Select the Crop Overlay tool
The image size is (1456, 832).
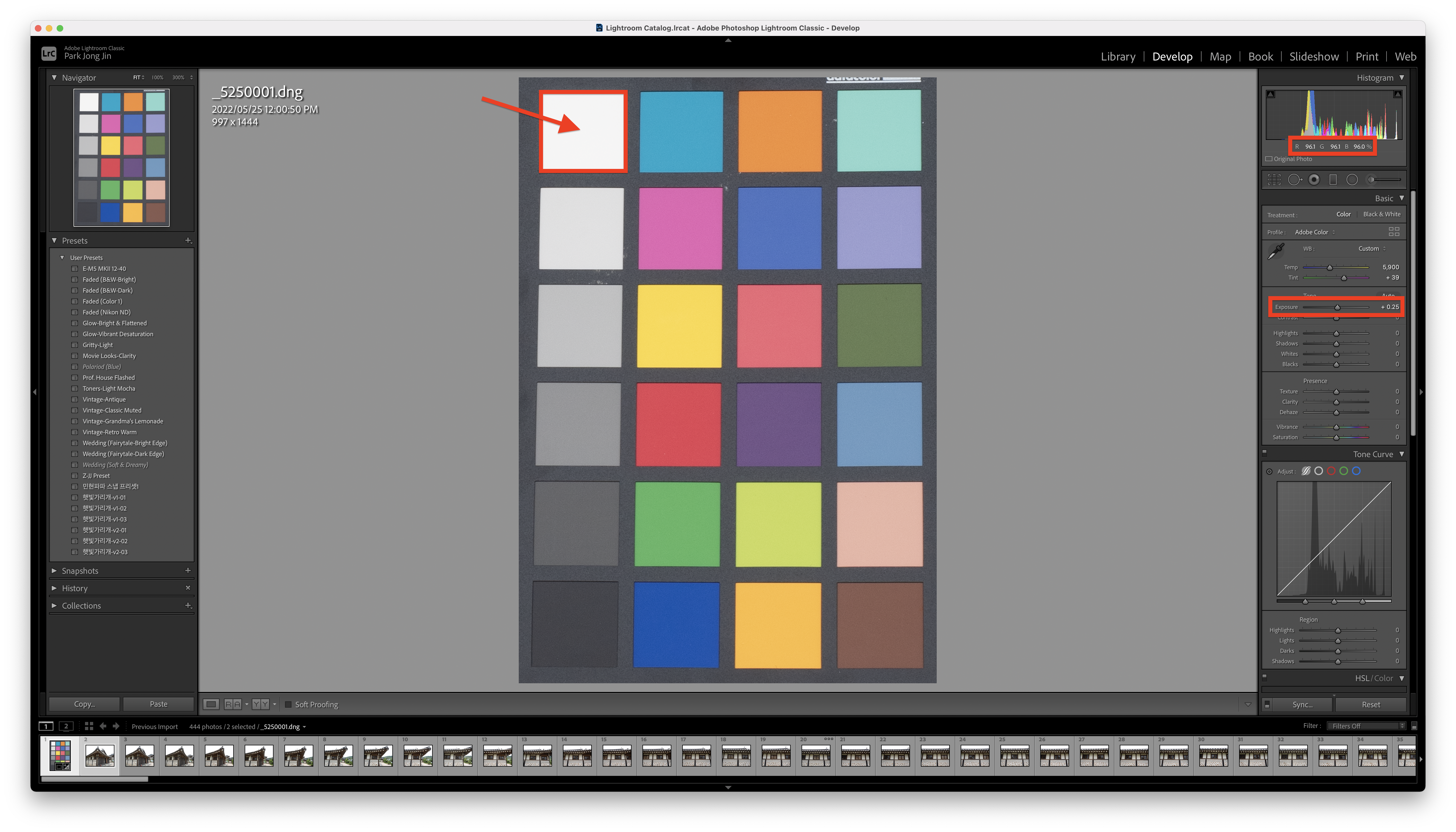tap(1274, 180)
